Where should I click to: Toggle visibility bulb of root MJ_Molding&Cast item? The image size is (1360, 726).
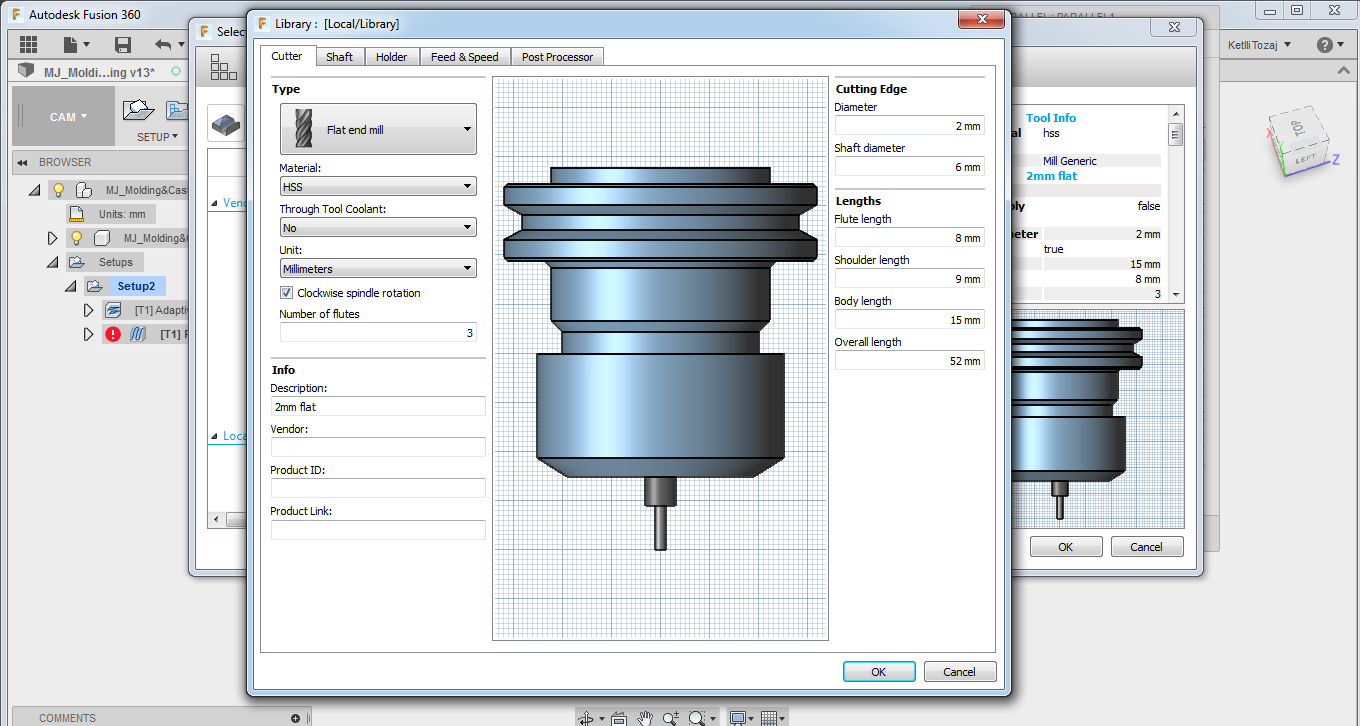click(59, 190)
